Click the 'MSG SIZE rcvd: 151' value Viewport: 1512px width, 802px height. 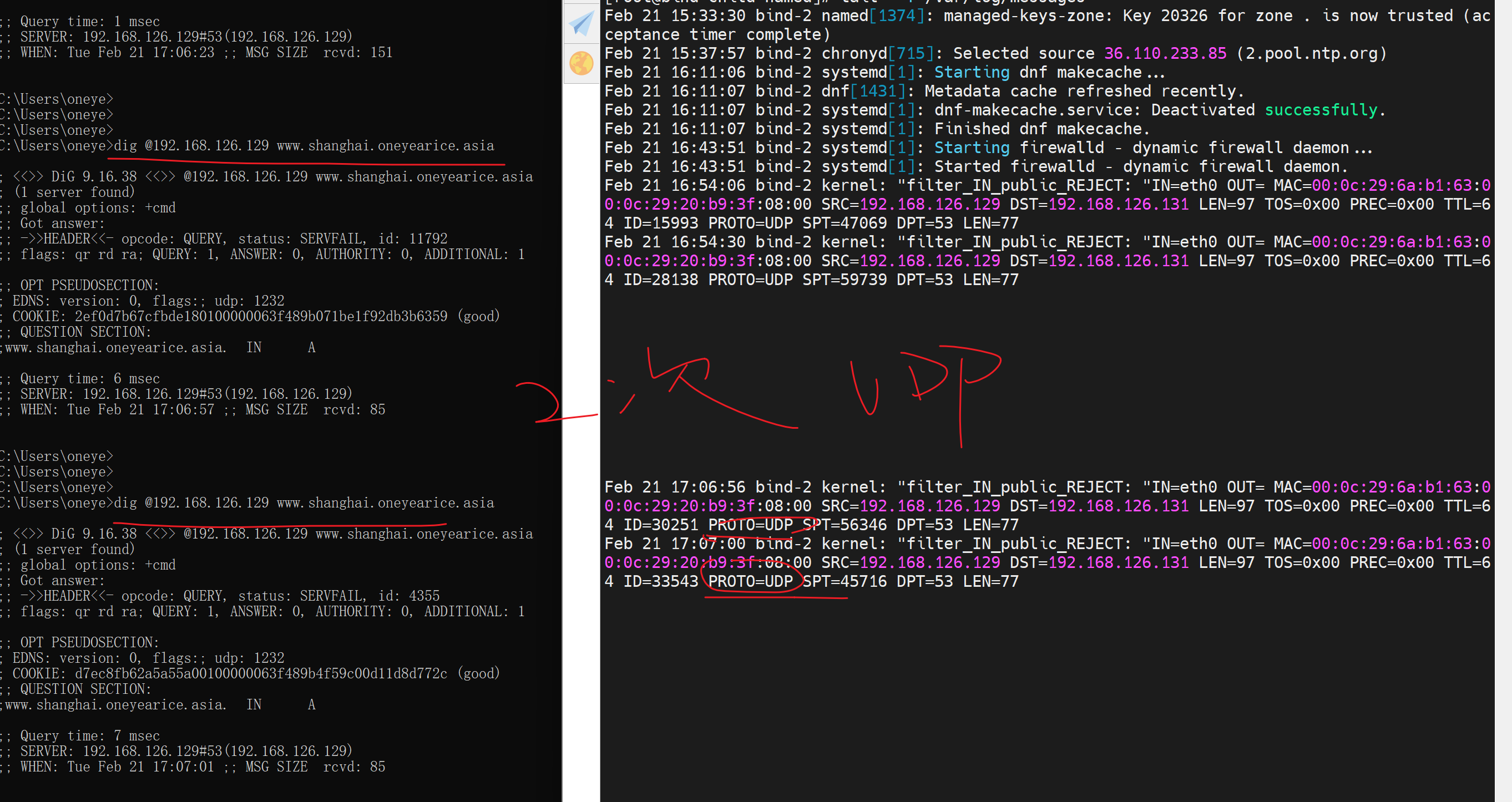coord(318,52)
